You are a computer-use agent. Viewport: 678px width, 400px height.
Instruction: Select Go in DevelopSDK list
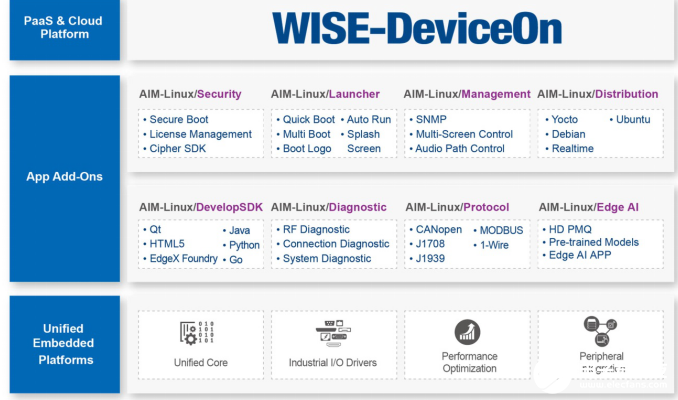pyautogui.click(x=236, y=259)
